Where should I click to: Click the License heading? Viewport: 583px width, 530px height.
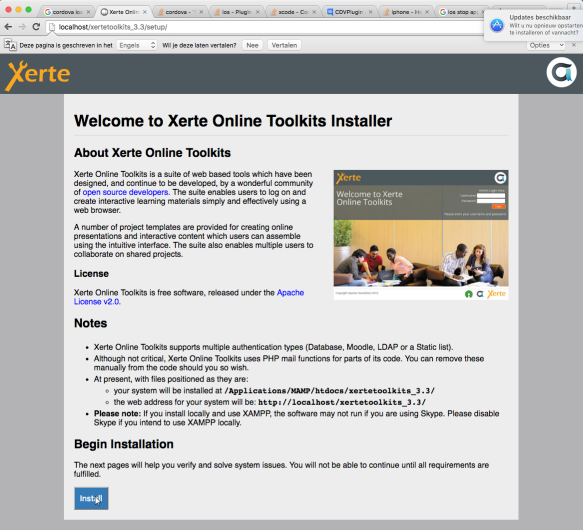[x=91, y=274]
